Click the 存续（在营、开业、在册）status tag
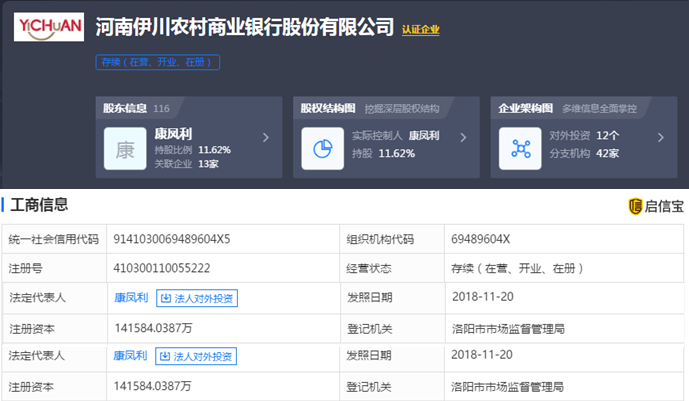This screenshot has width=689, height=401. tap(158, 62)
